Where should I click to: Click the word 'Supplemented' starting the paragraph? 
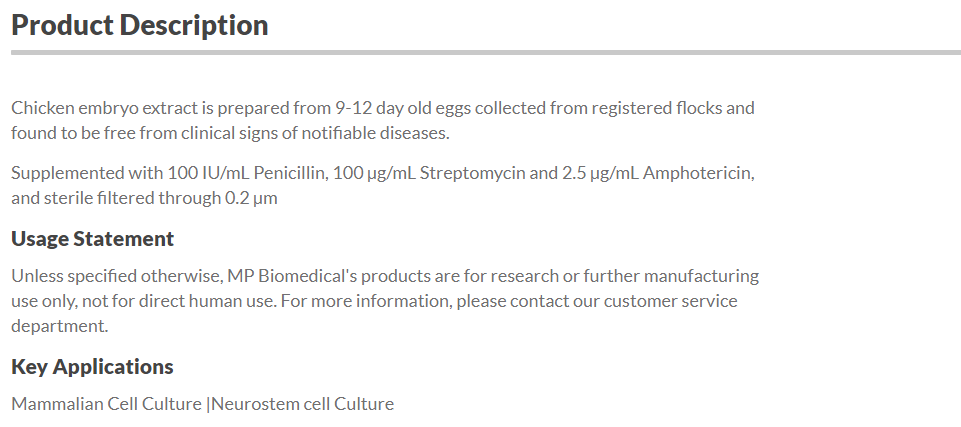click(x=67, y=173)
